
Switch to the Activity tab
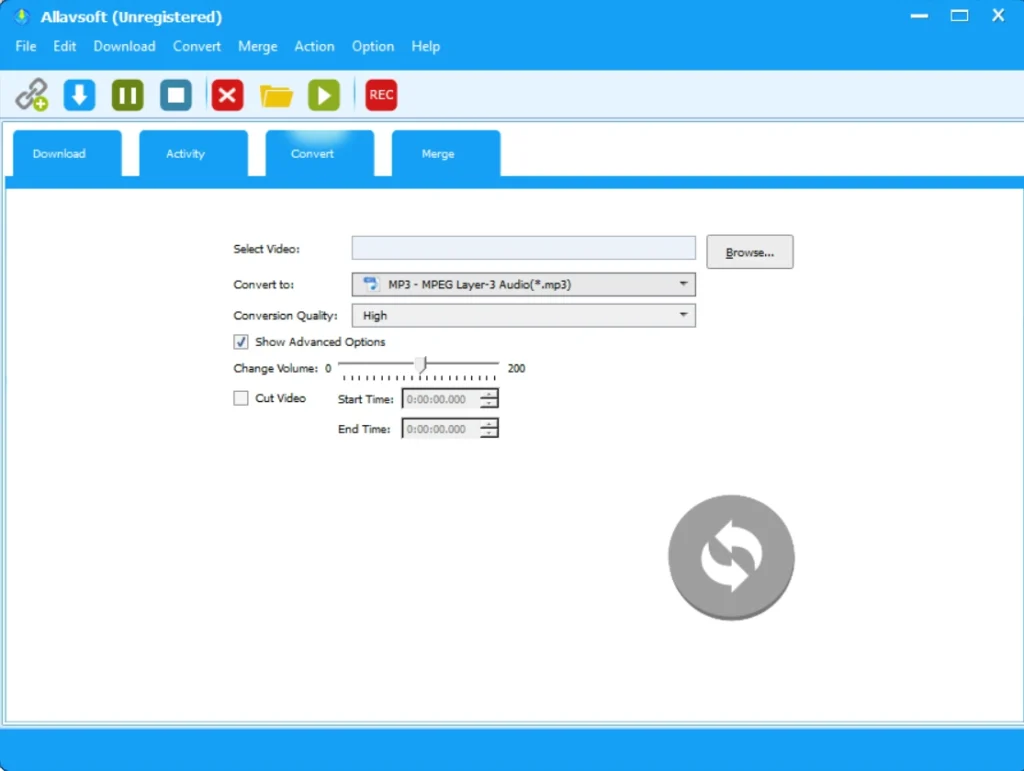(x=185, y=153)
